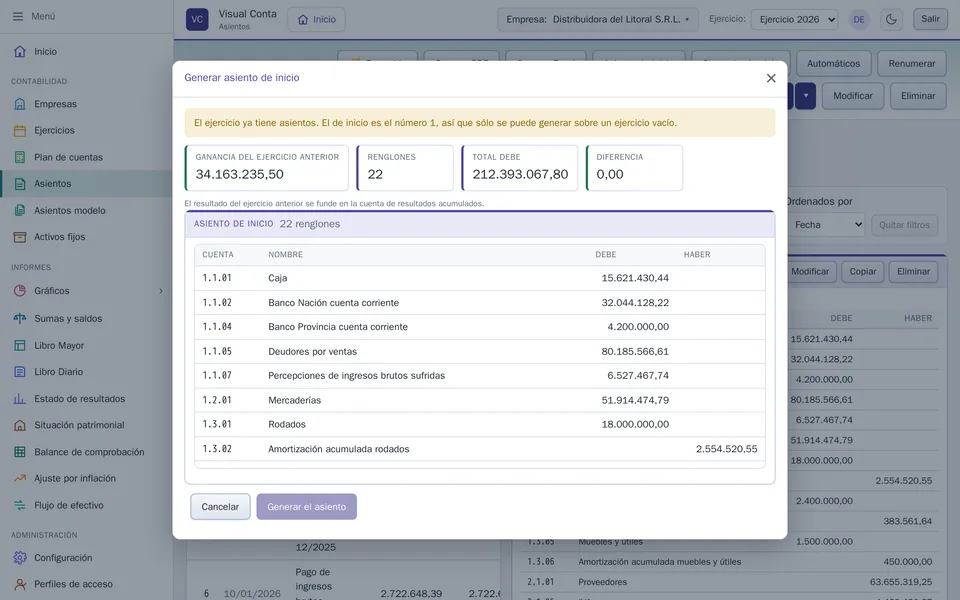The height and width of the screenshot is (600, 960).
Task: Click the Inicio house icon in sidebar
Action: pos(20,51)
